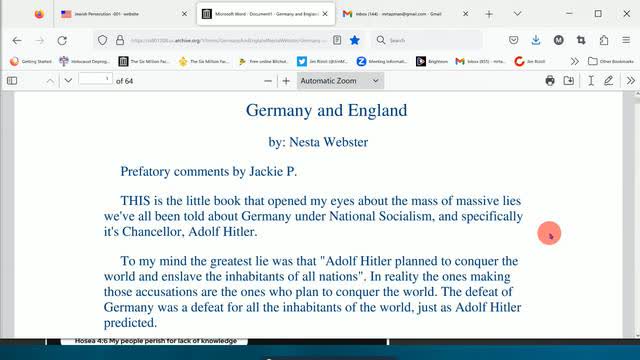
Task: Save the page to Pocket
Action: [x=513, y=40]
